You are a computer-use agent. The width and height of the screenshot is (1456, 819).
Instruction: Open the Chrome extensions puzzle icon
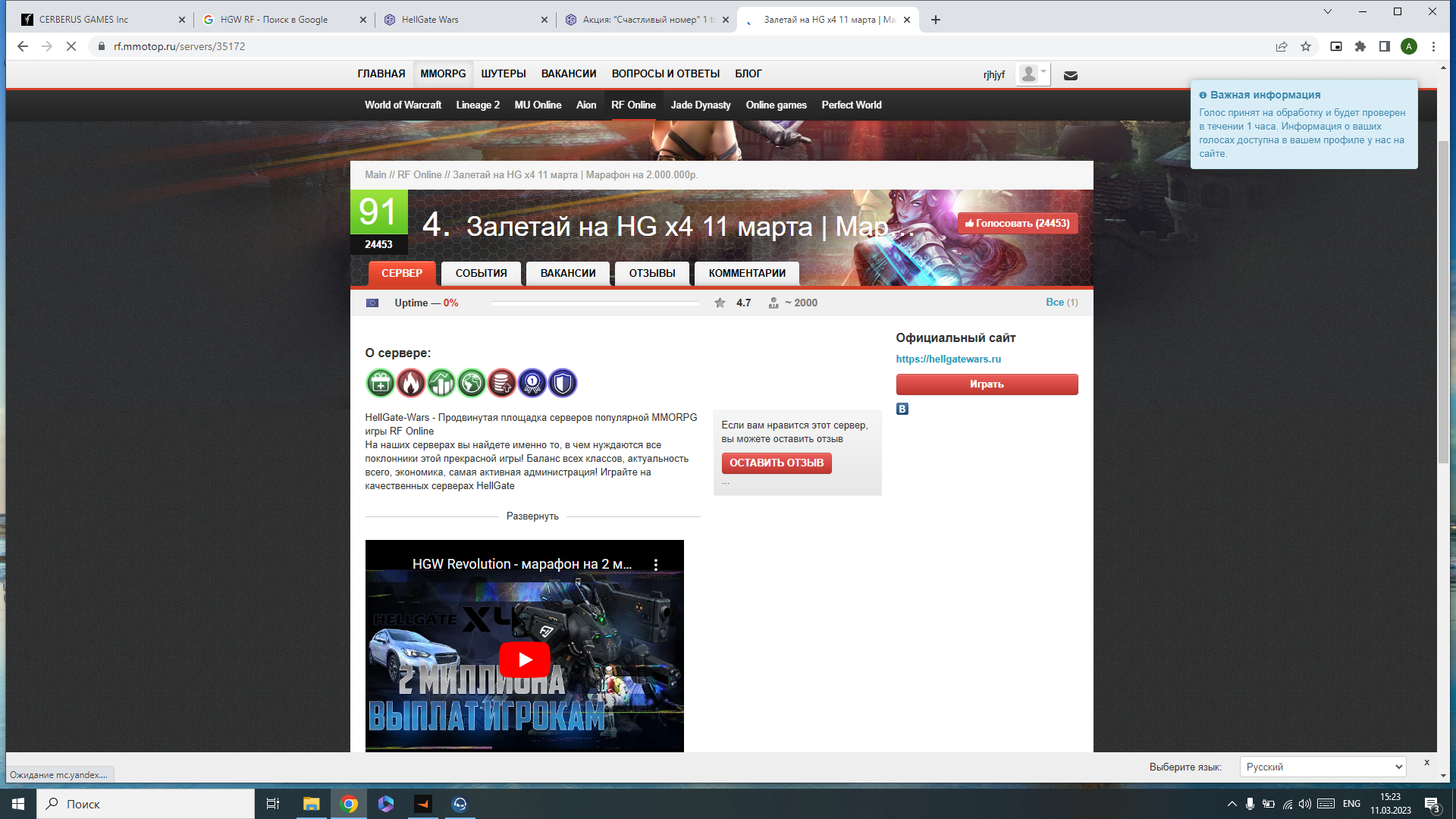pos(1360,46)
